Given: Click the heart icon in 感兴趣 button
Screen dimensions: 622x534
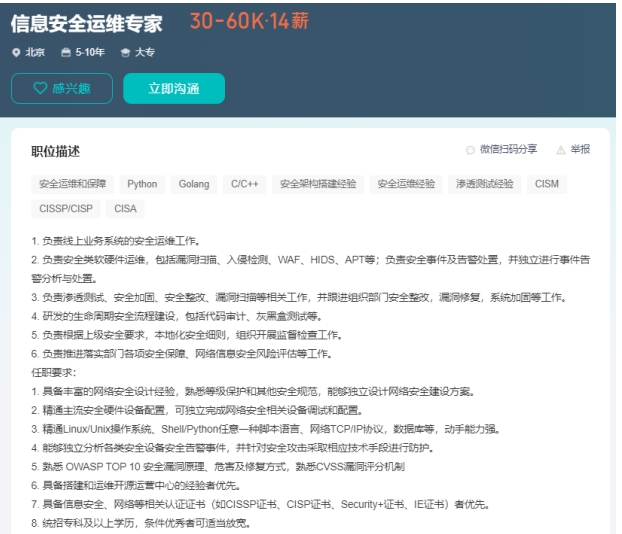Looking at the screenshot, I should [40, 88].
